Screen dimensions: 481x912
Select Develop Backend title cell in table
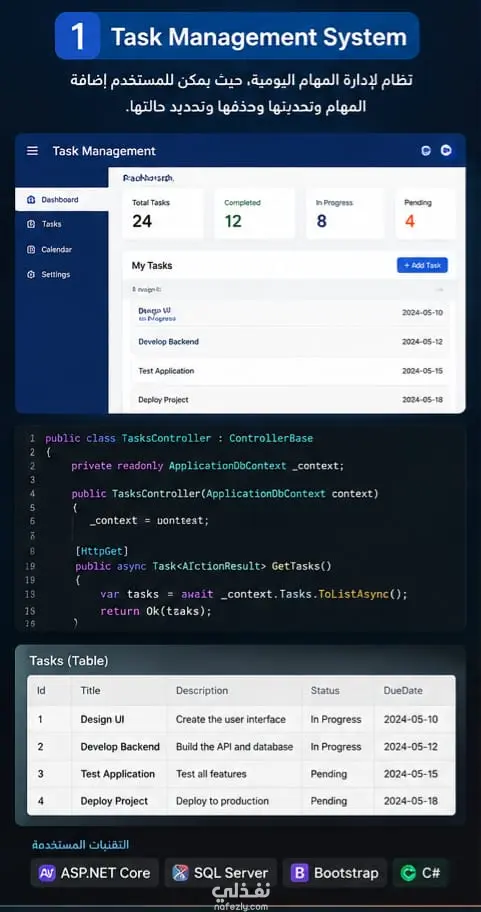point(120,747)
